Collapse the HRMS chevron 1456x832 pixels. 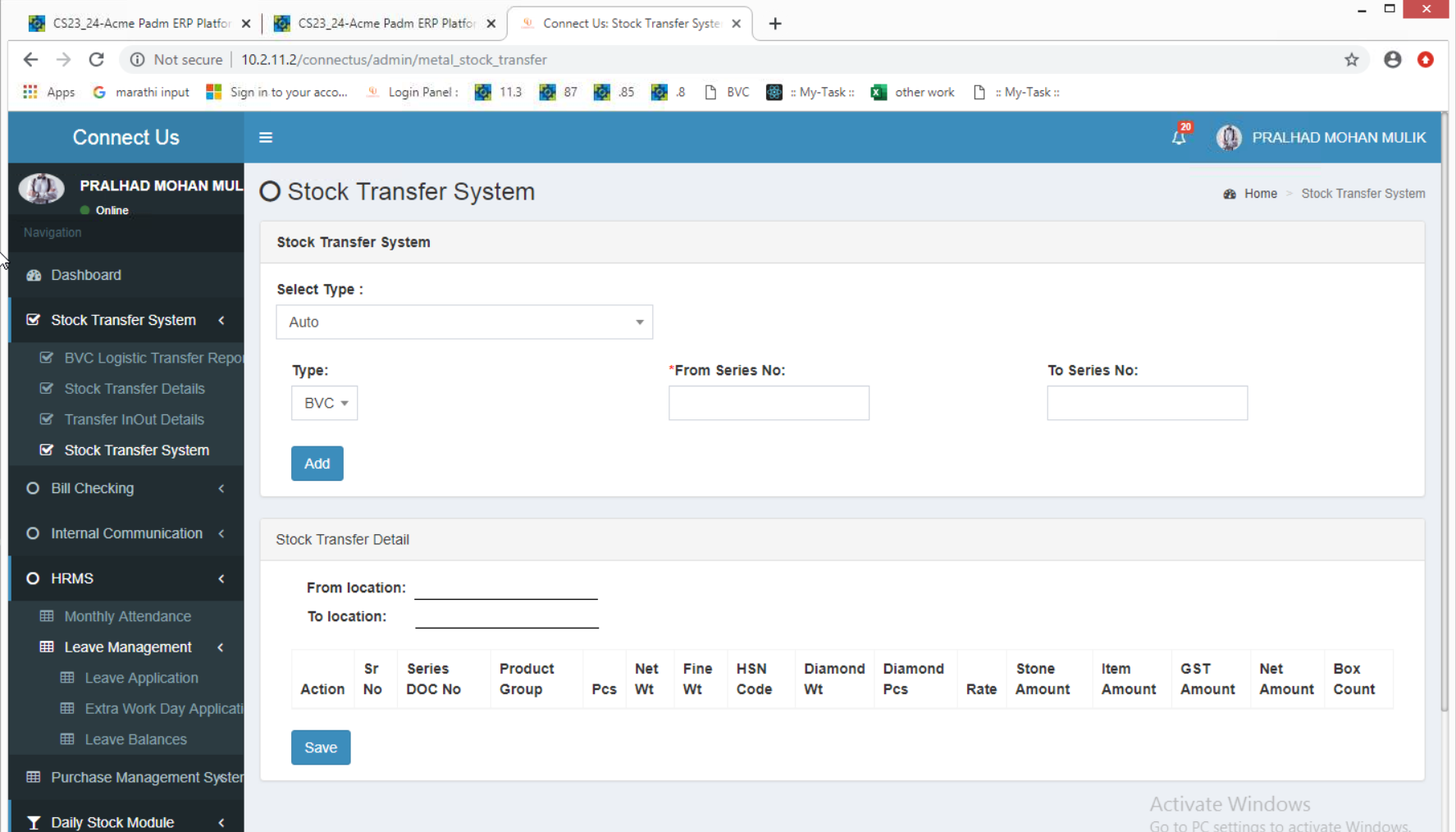(x=221, y=578)
